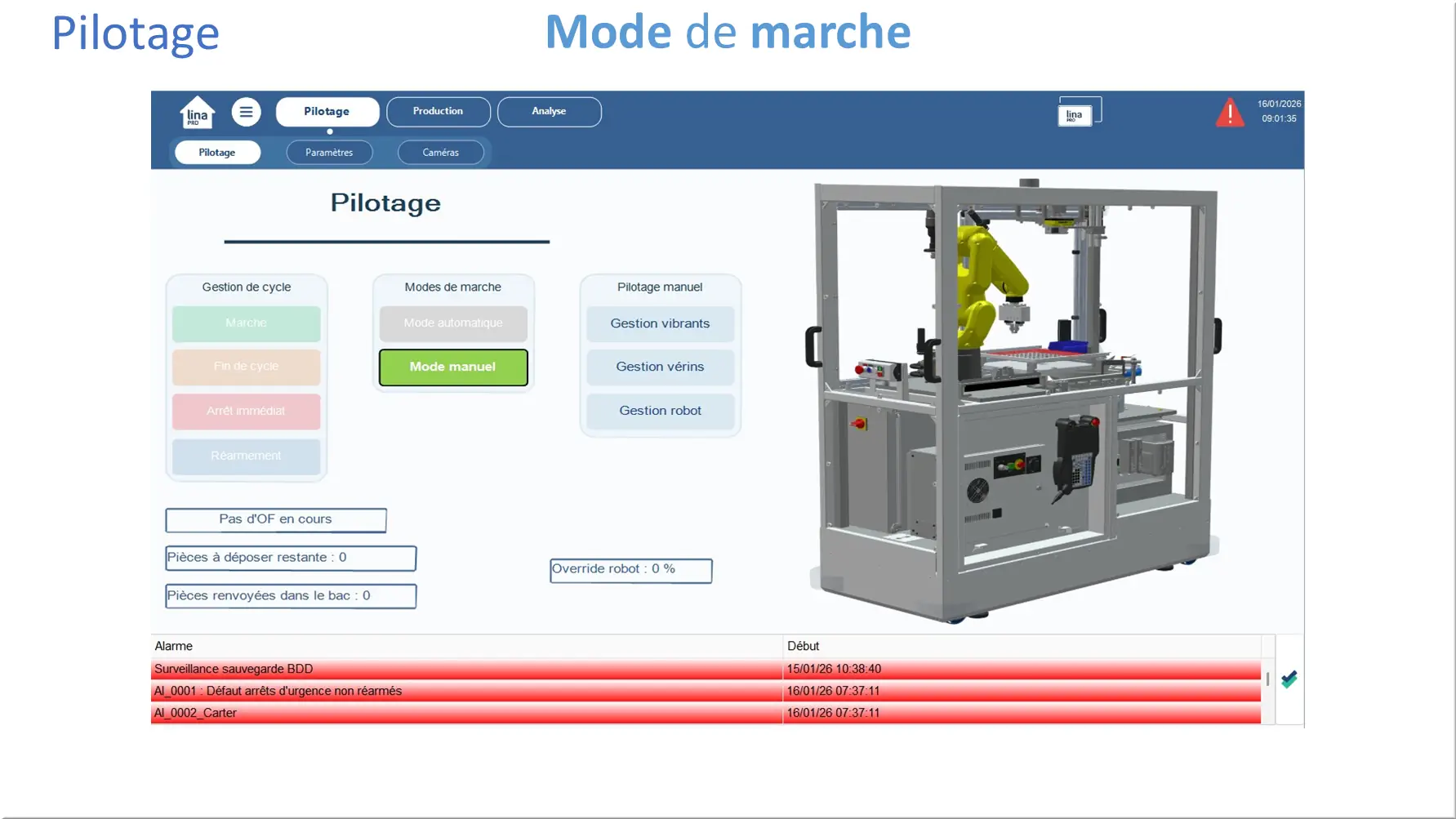
Task: Select the Pilotage main tab
Action: [x=327, y=112]
